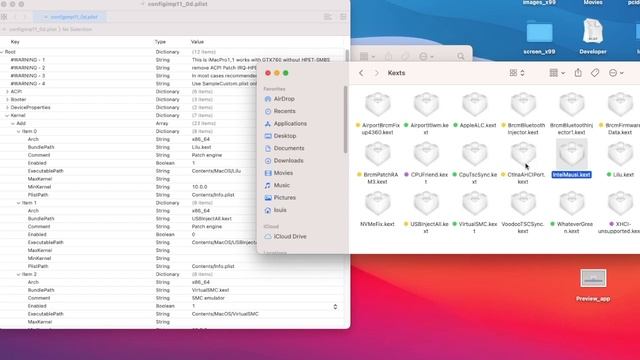The height and width of the screenshot is (360, 640).
Task: Open Developer file on desktop
Action: [x=593, y=37]
